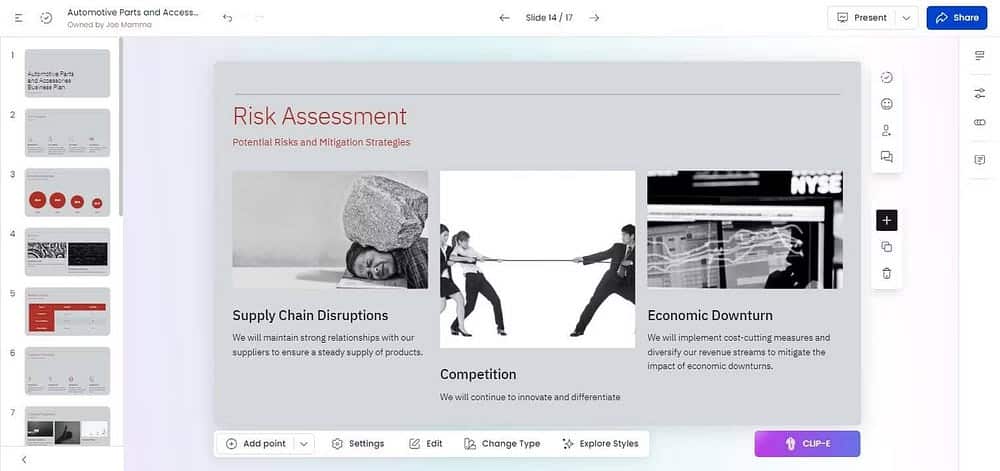Select Change Type in toolbar
This screenshot has width=1000, height=471.
click(x=501, y=444)
